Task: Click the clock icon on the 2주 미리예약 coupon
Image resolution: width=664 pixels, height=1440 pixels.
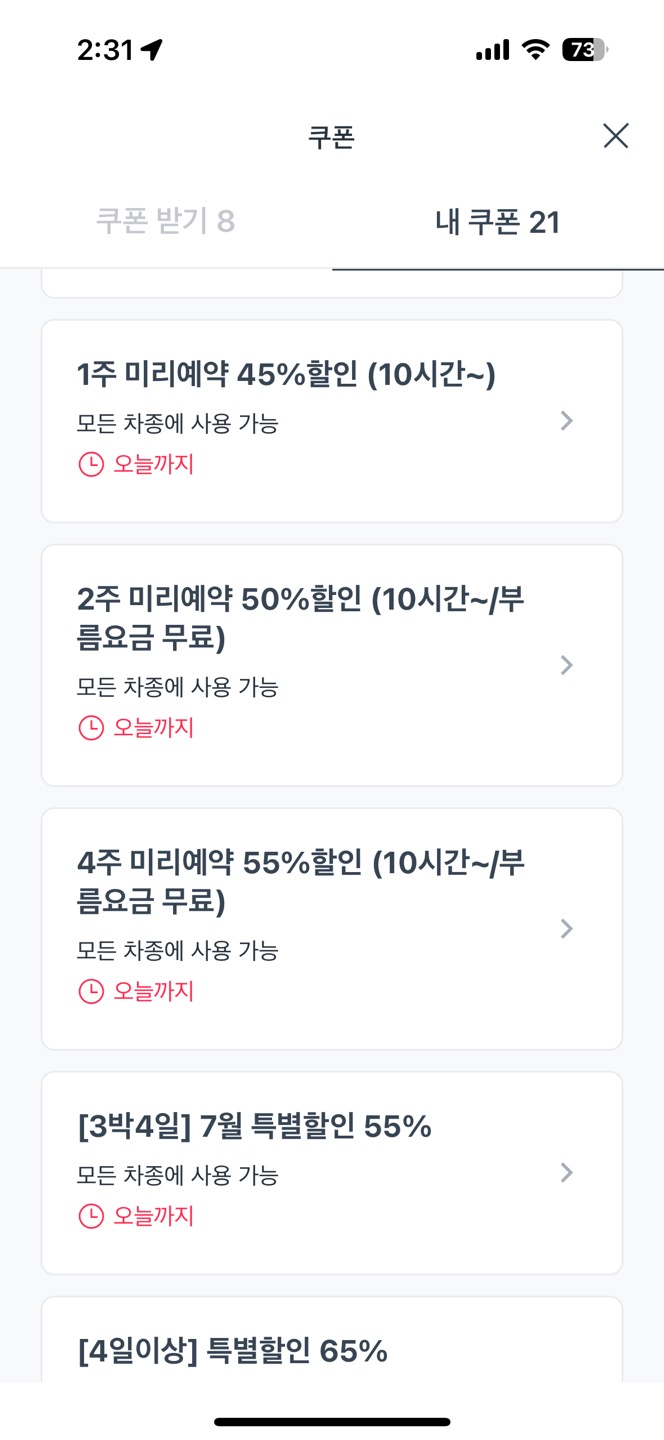Action: (90, 727)
